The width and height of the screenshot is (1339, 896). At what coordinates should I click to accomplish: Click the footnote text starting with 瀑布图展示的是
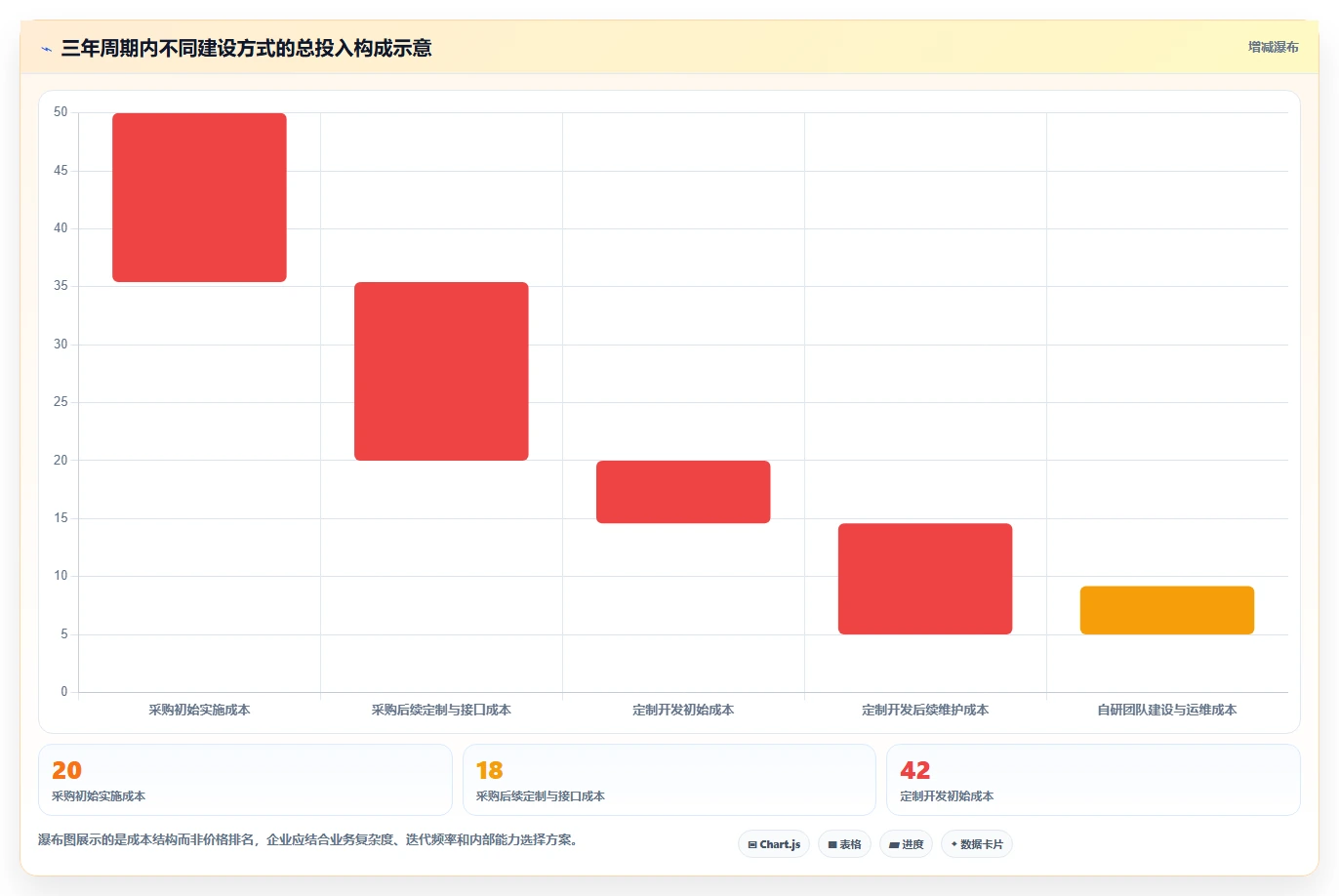pos(310,839)
